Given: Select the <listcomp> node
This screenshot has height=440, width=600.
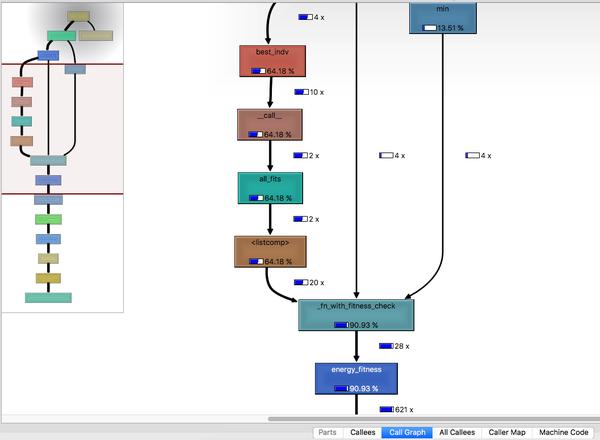Looking at the screenshot, I should click(270, 252).
